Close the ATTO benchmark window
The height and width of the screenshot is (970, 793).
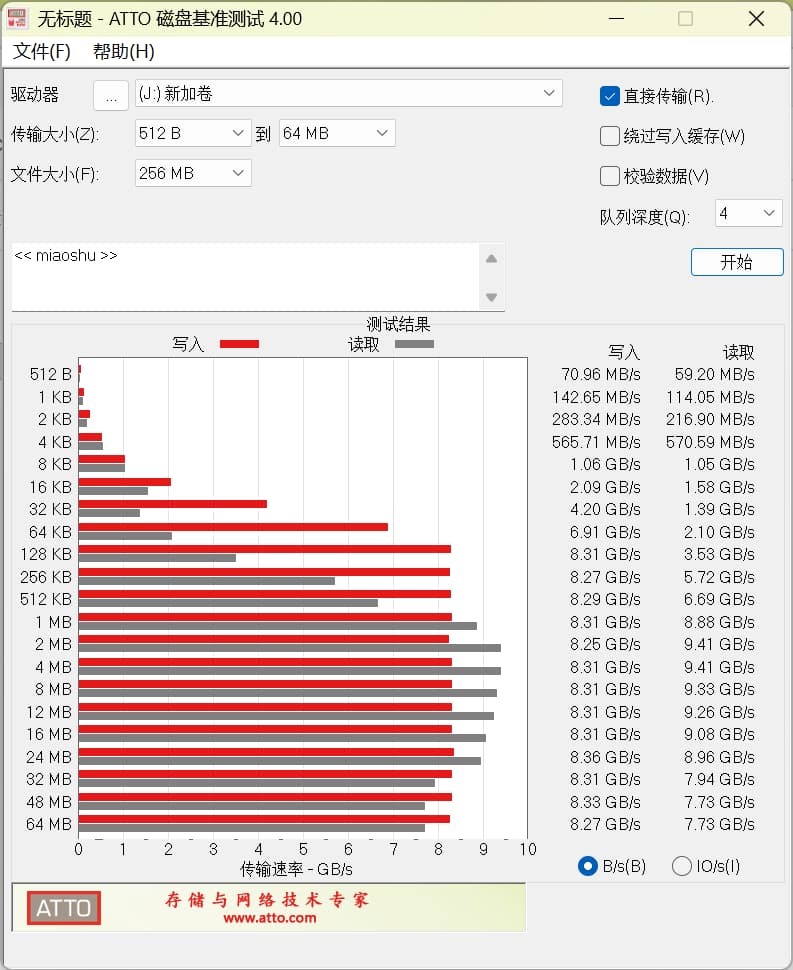(x=756, y=19)
